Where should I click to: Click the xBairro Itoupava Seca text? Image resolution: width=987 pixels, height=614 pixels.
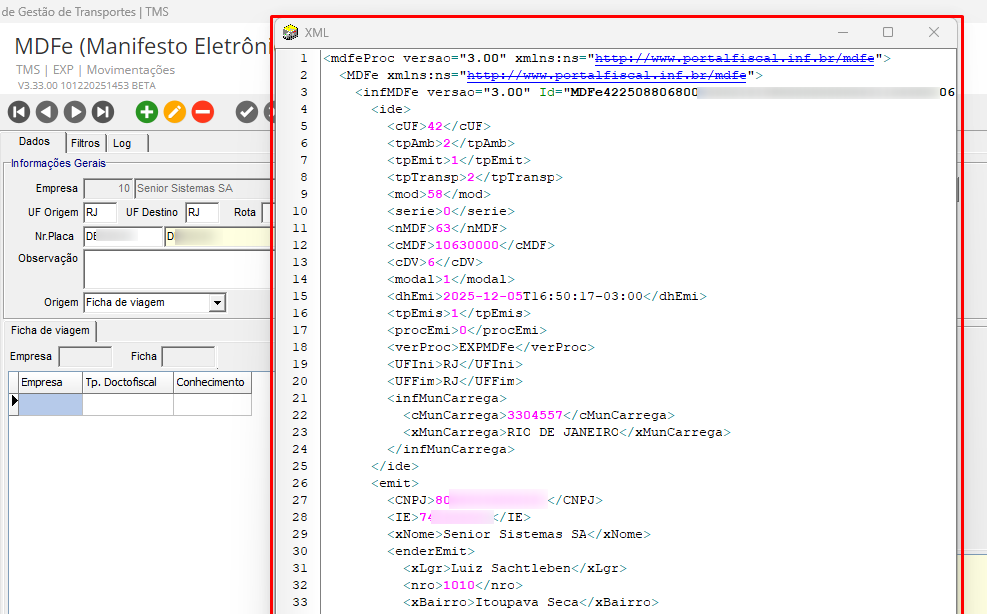tap(526, 602)
